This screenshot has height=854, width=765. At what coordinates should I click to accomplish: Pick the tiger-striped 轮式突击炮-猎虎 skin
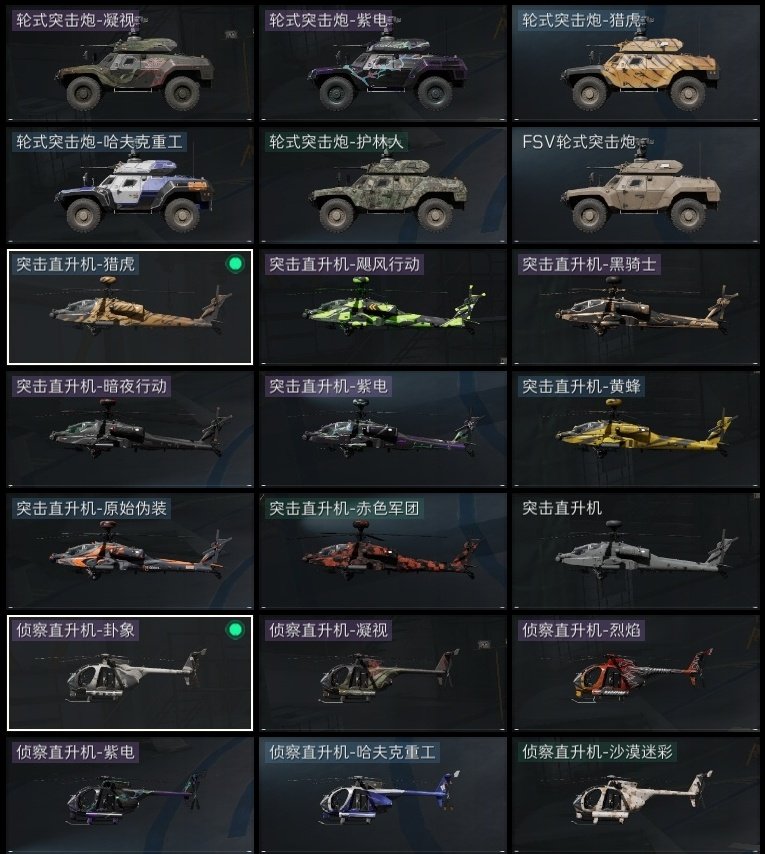point(636,63)
